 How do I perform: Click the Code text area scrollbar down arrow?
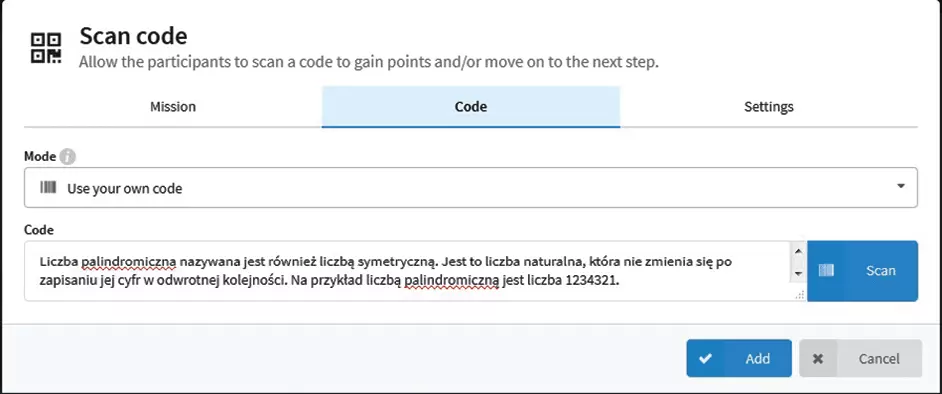(798, 273)
